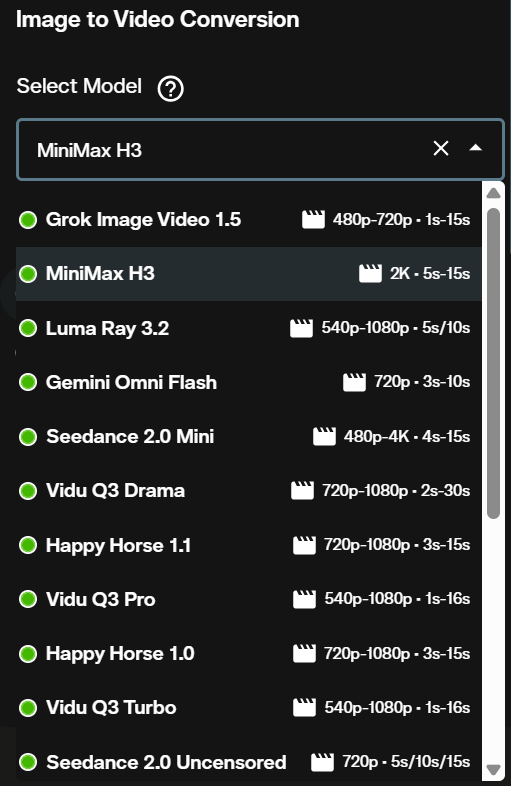
Task: Click clapperboard icon for Grok Image Video 1.5
Action: [313, 220]
